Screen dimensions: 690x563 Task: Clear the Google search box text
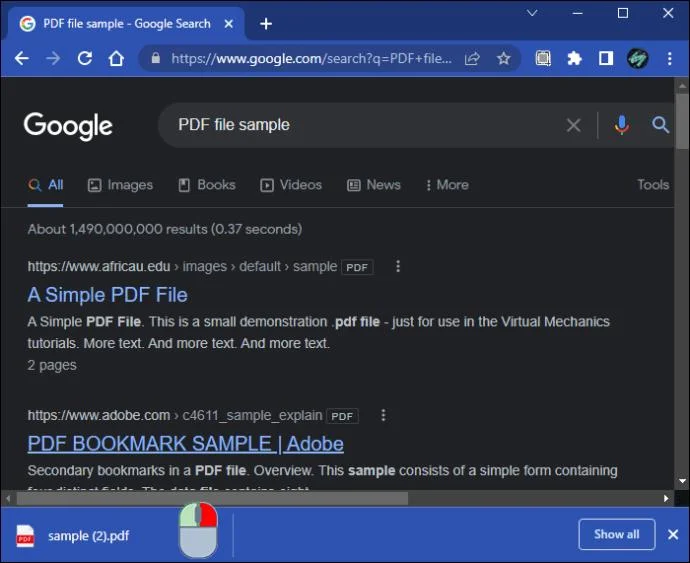click(573, 125)
